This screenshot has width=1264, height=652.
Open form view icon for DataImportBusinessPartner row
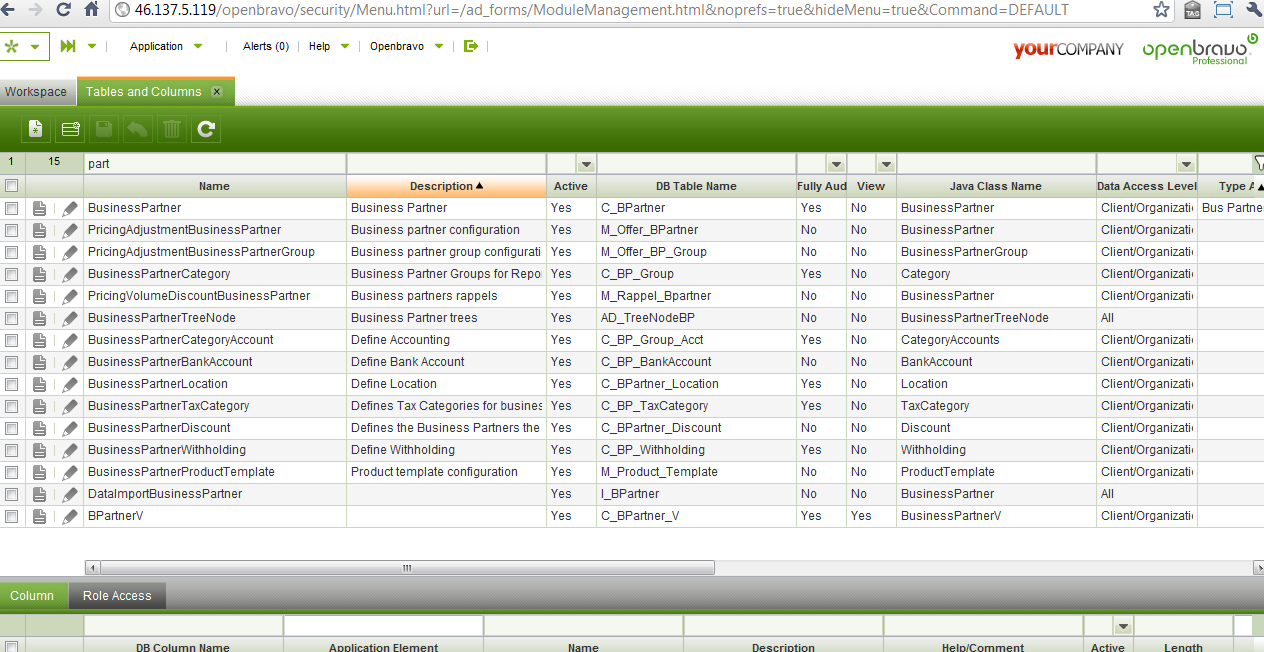[x=39, y=494]
